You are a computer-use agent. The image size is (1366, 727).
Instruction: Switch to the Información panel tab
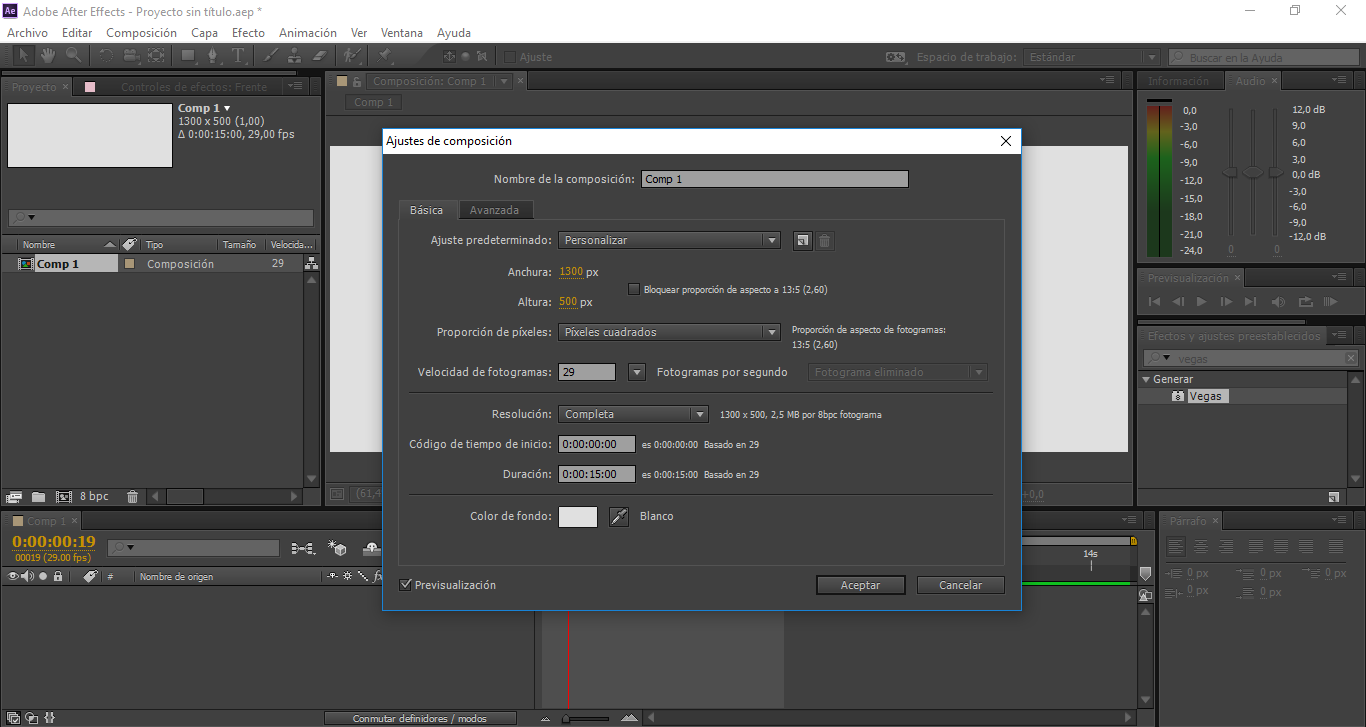pos(1178,81)
